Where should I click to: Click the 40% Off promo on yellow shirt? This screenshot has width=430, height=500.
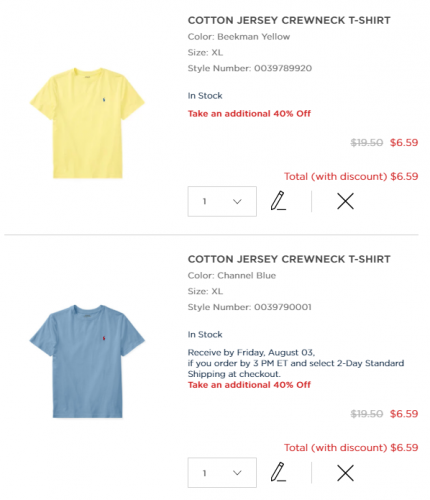coord(249,114)
